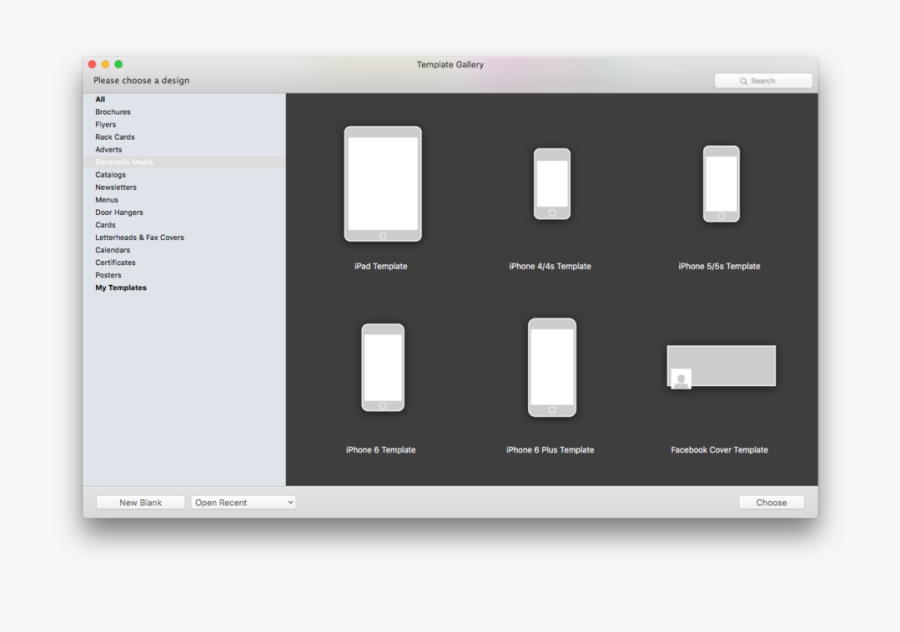Open the Brochures category
The height and width of the screenshot is (632, 900).
[x=112, y=112]
